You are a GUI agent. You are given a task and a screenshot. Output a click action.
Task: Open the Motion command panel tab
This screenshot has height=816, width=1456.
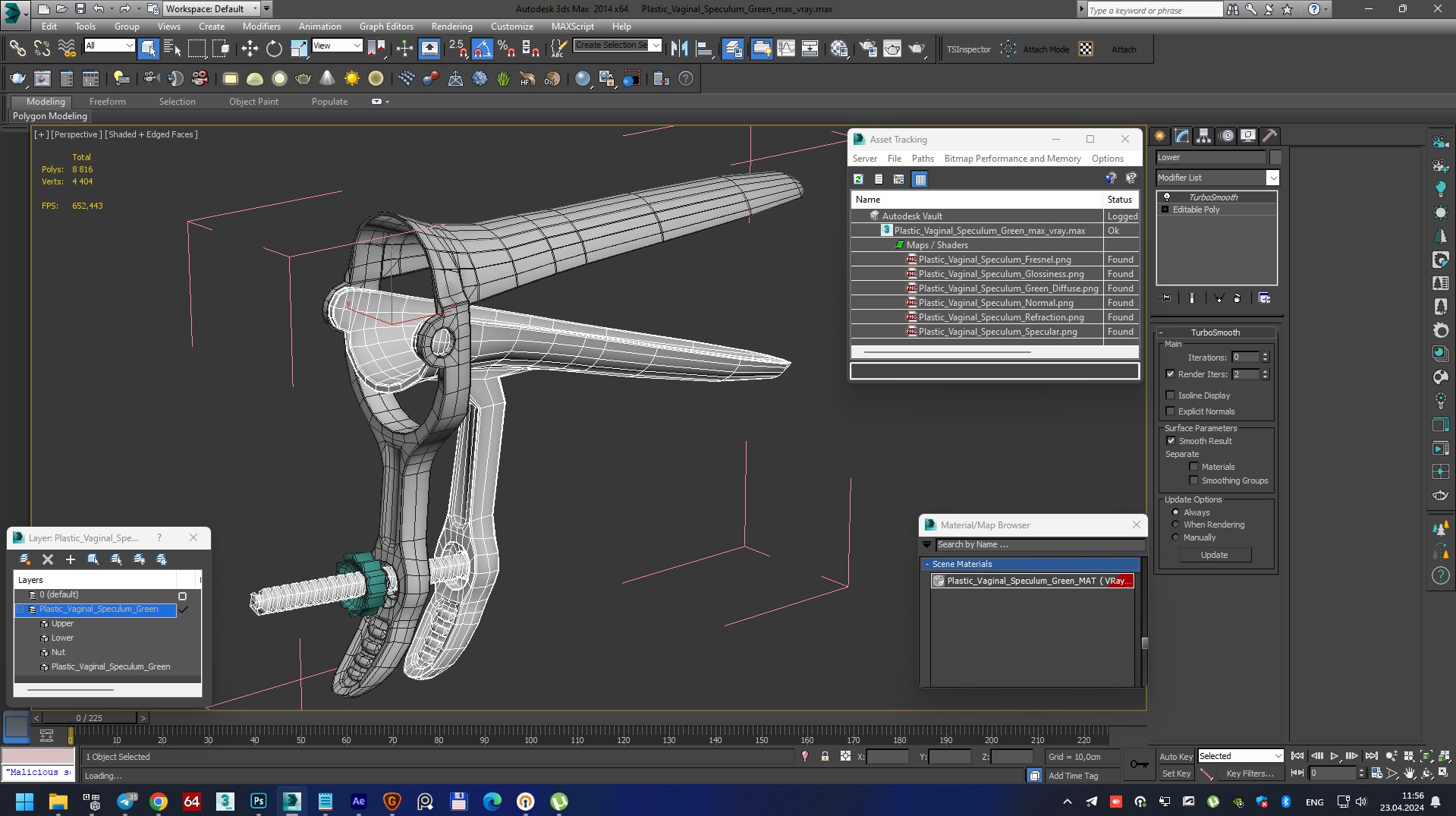click(1227, 136)
